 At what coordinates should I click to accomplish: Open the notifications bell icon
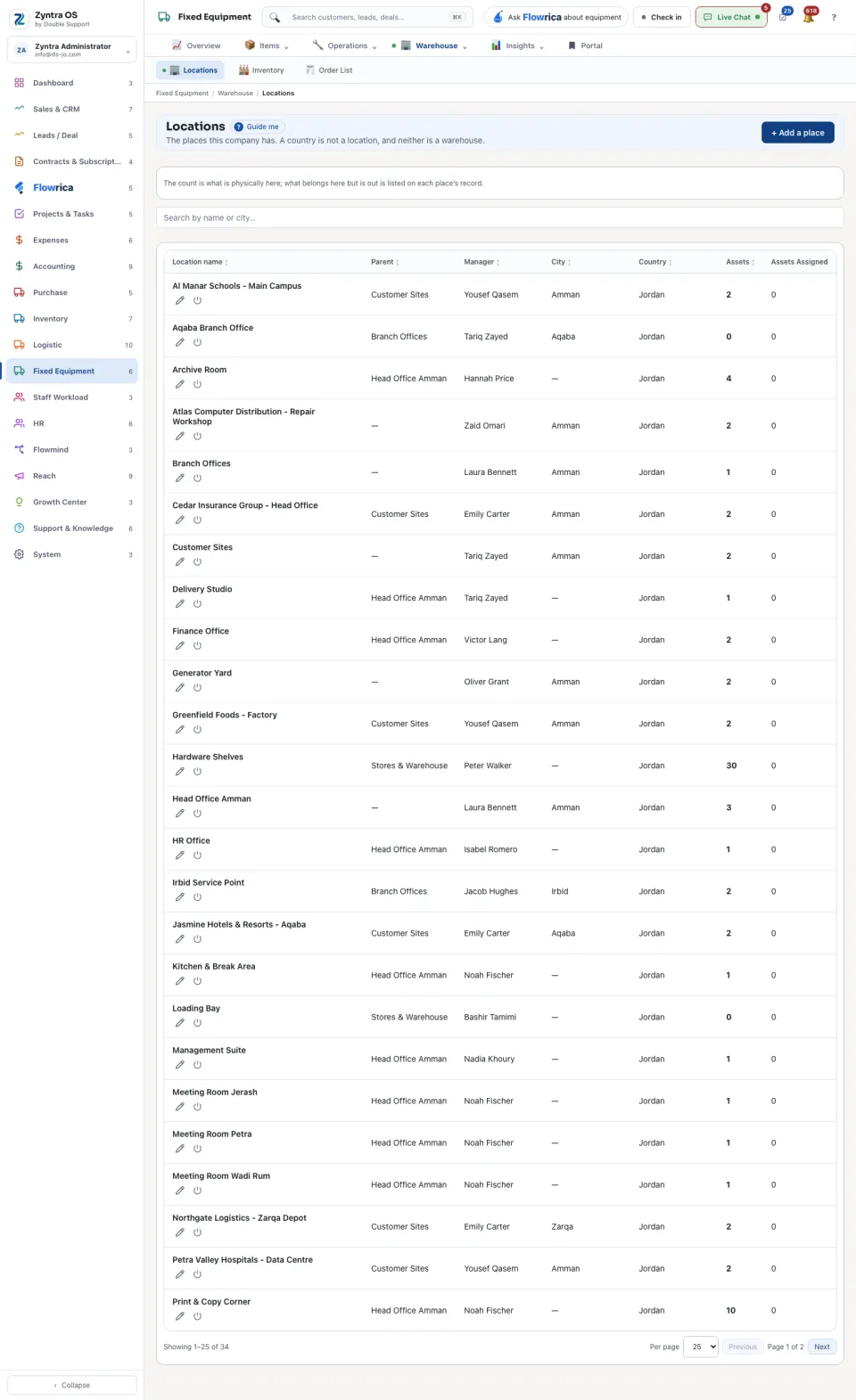(x=809, y=17)
